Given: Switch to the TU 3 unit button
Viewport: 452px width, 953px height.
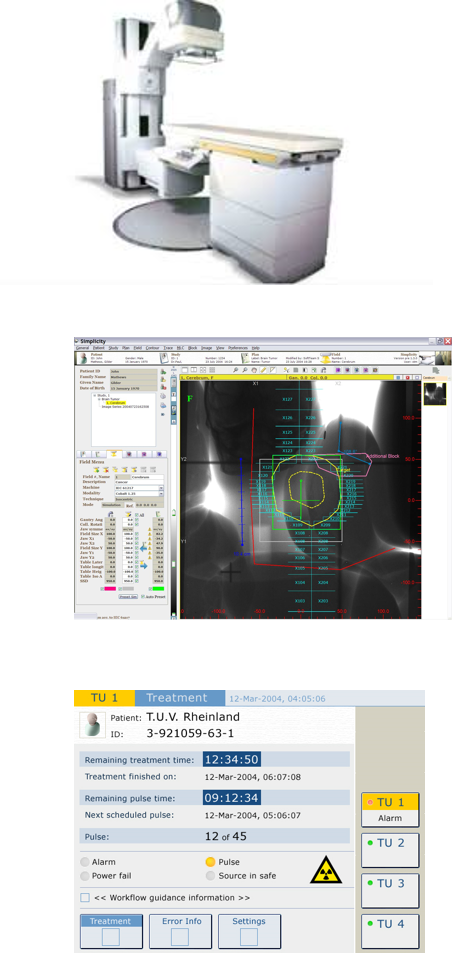Looking at the screenshot, I should coord(390,890).
